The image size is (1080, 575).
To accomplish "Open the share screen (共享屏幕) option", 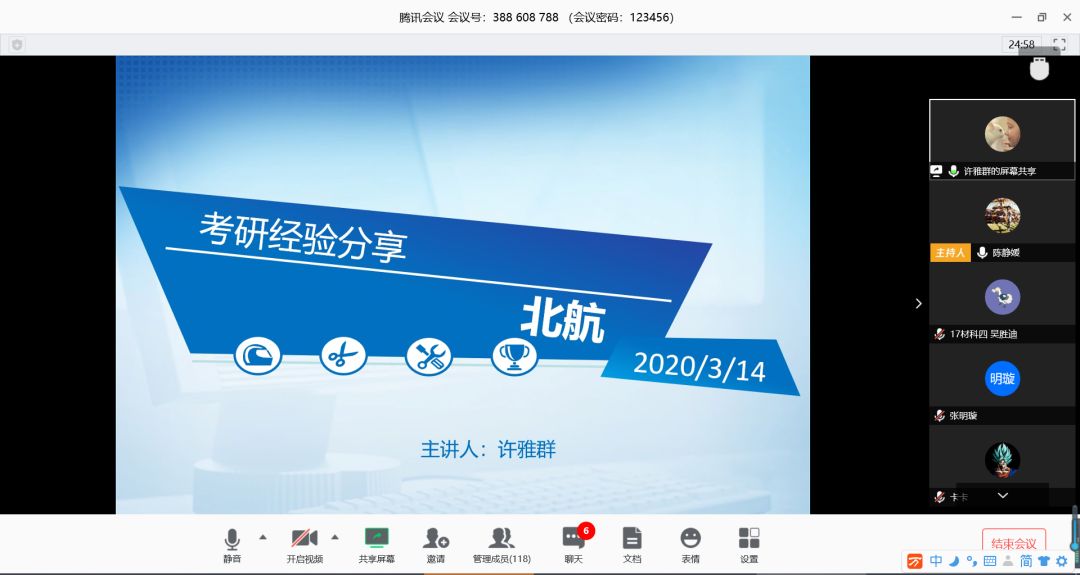I will click(377, 544).
